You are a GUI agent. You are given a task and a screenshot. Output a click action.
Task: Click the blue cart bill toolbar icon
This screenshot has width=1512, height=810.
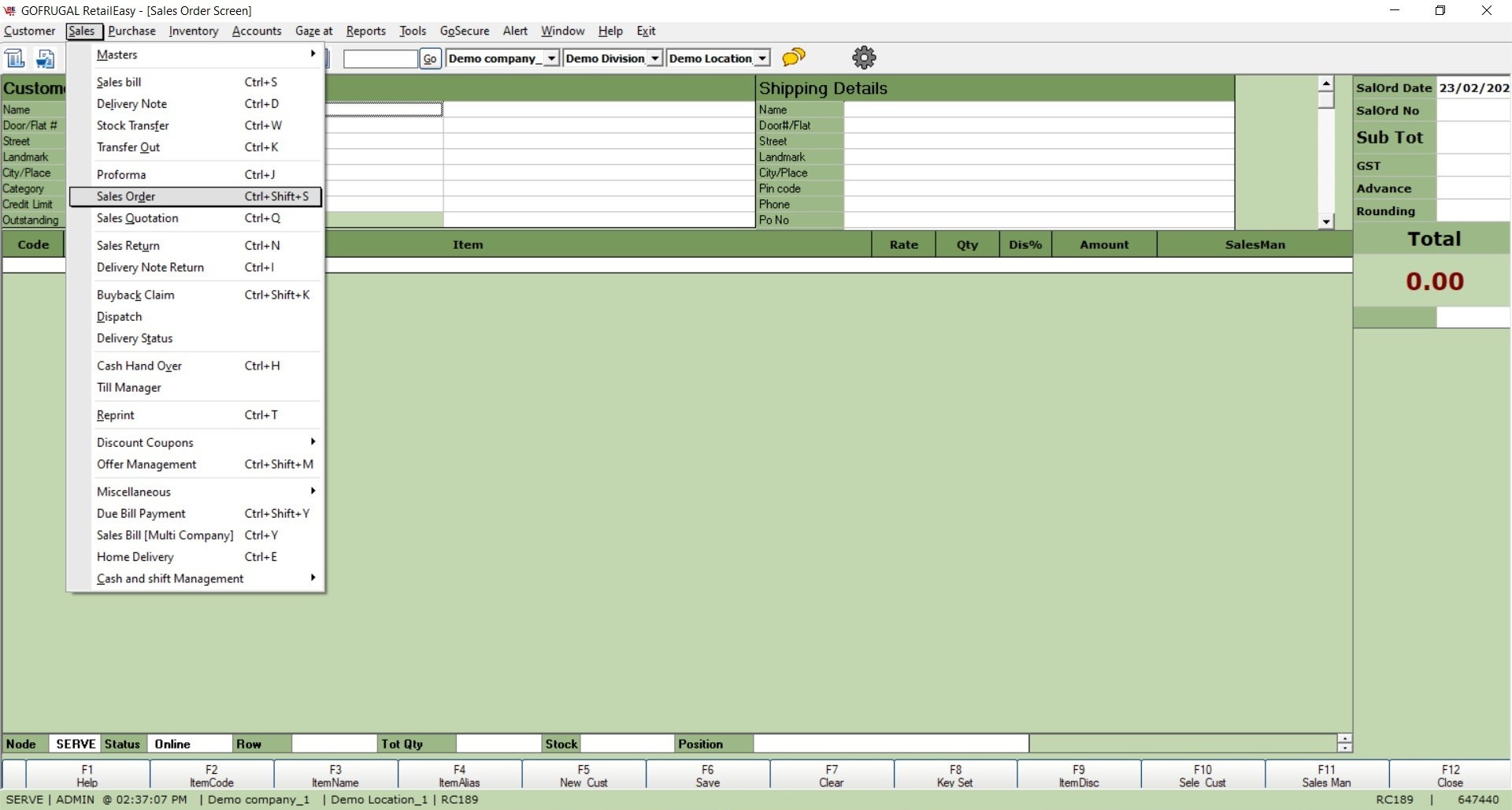click(x=46, y=58)
